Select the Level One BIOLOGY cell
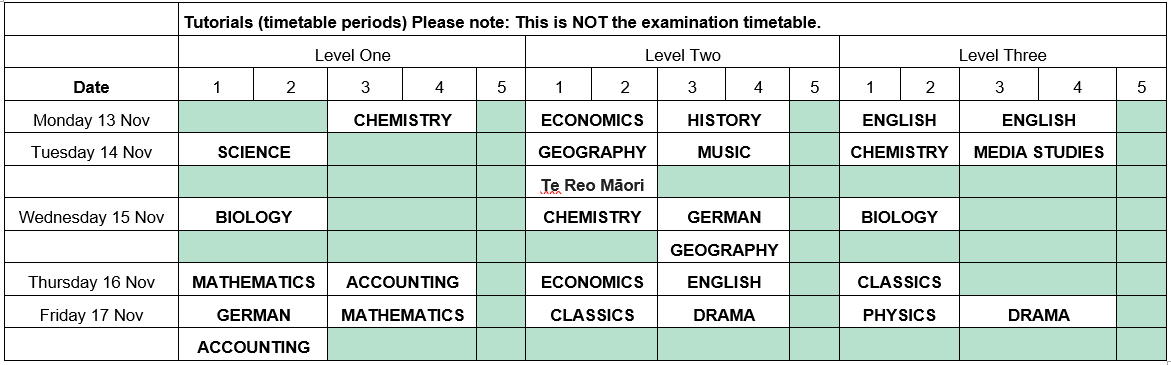The image size is (1171, 365). pyautogui.click(x=253, y=217)
